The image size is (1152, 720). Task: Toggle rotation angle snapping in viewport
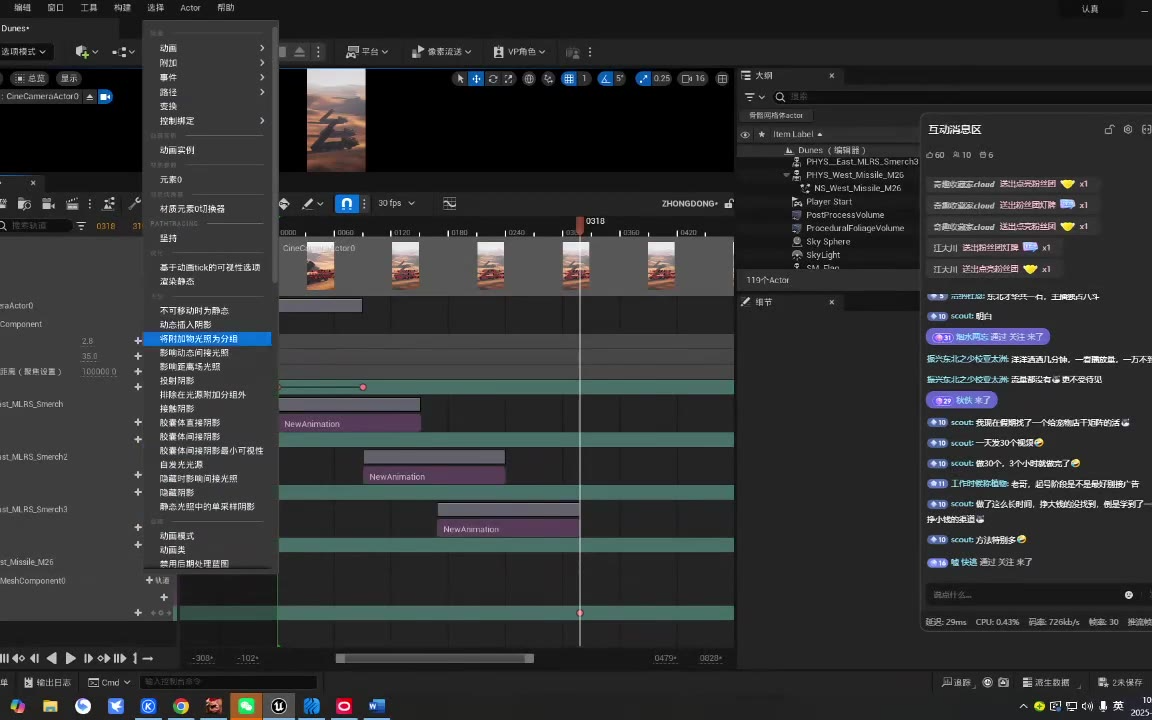click(605, 79)
